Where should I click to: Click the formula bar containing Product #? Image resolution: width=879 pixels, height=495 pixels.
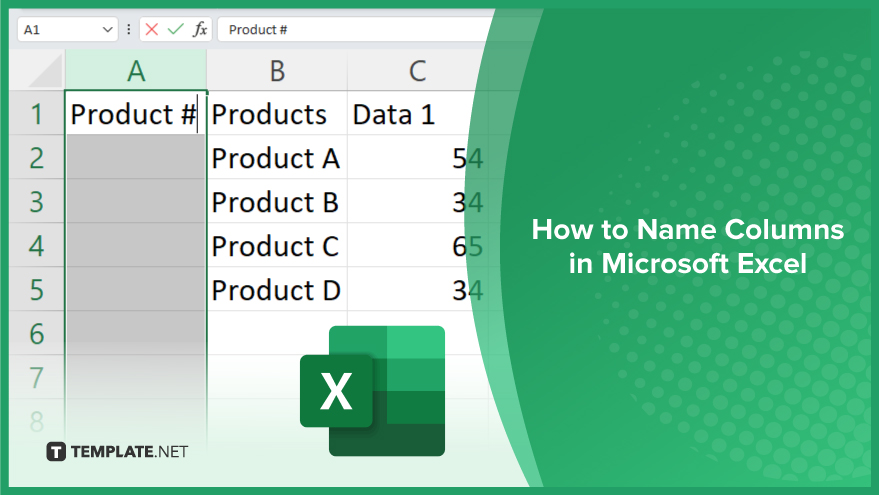359,30
